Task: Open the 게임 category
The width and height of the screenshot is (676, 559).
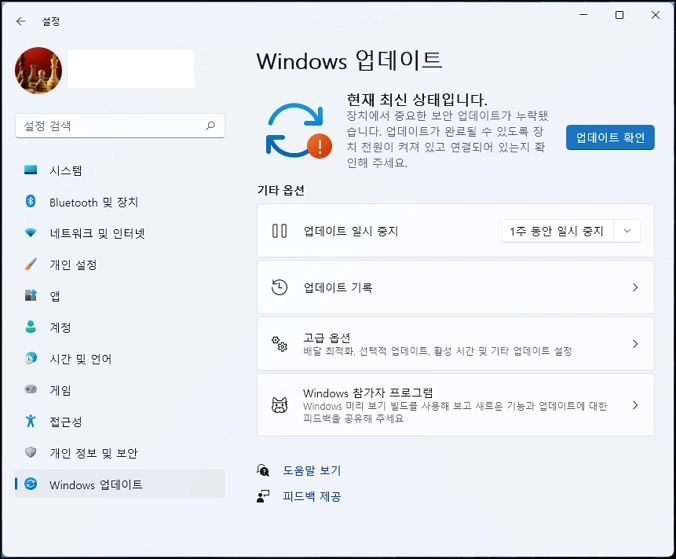Action: click(120, 390)
